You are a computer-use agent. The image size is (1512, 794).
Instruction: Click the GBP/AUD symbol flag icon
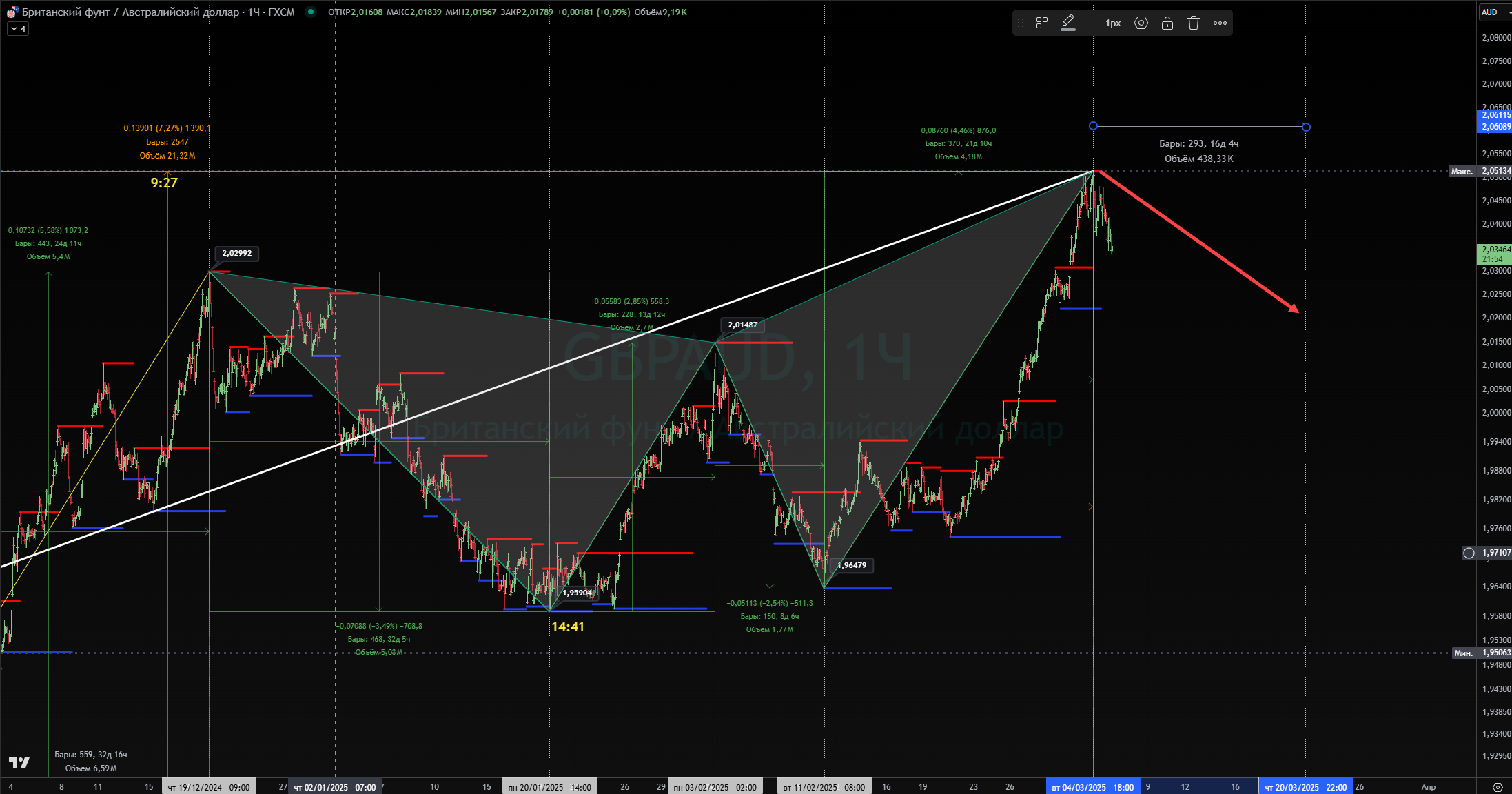coord(12,12)
